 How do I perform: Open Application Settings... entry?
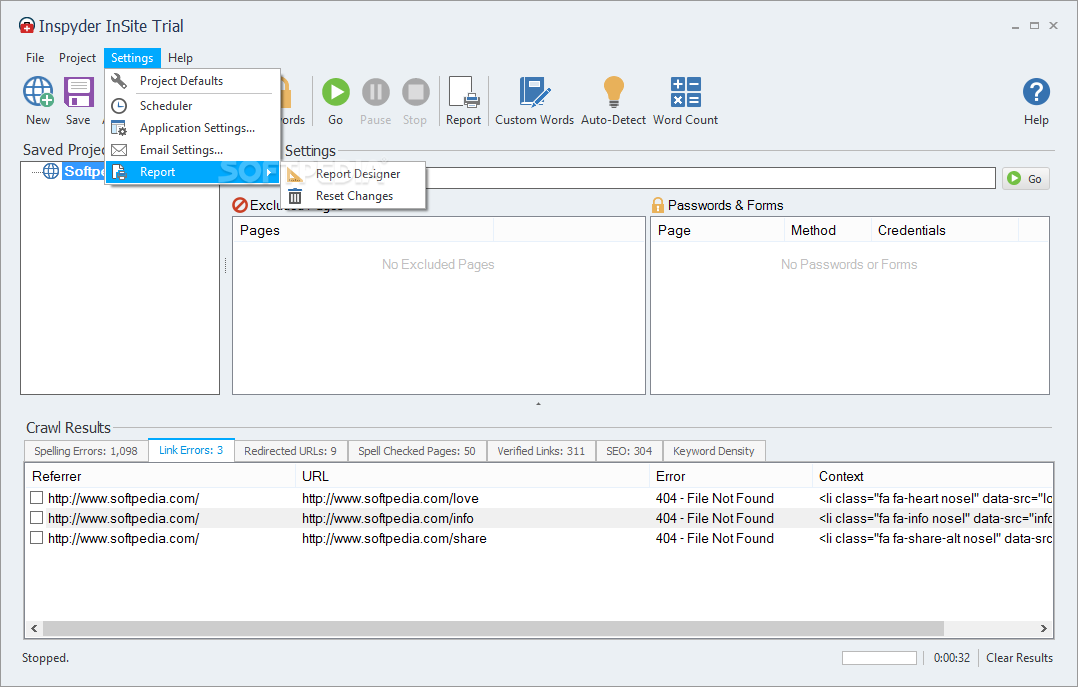[x=193, y=128]
